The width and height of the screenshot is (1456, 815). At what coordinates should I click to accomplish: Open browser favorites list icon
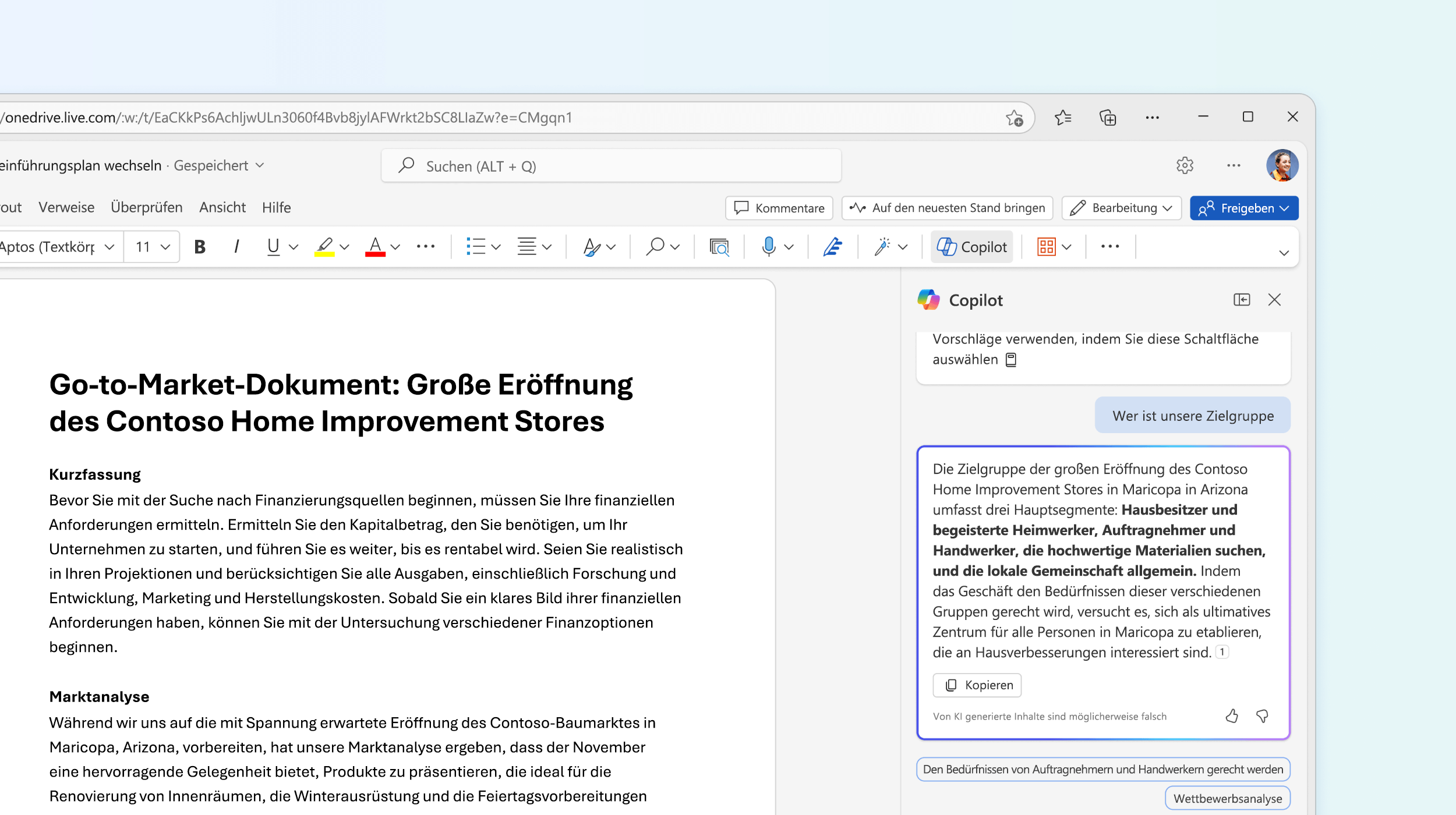tap(1063, 118)
